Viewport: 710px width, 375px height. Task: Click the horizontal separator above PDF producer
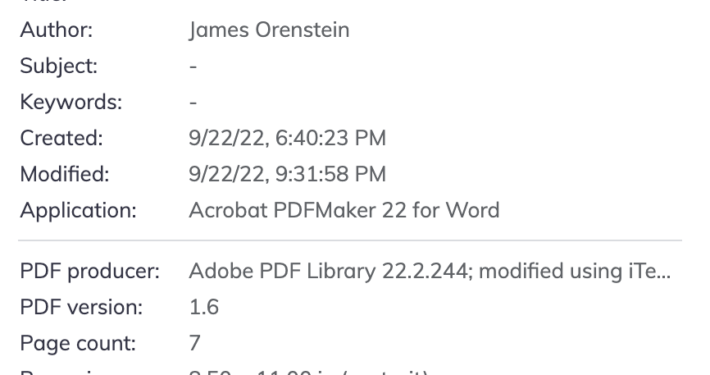point(350,240)
